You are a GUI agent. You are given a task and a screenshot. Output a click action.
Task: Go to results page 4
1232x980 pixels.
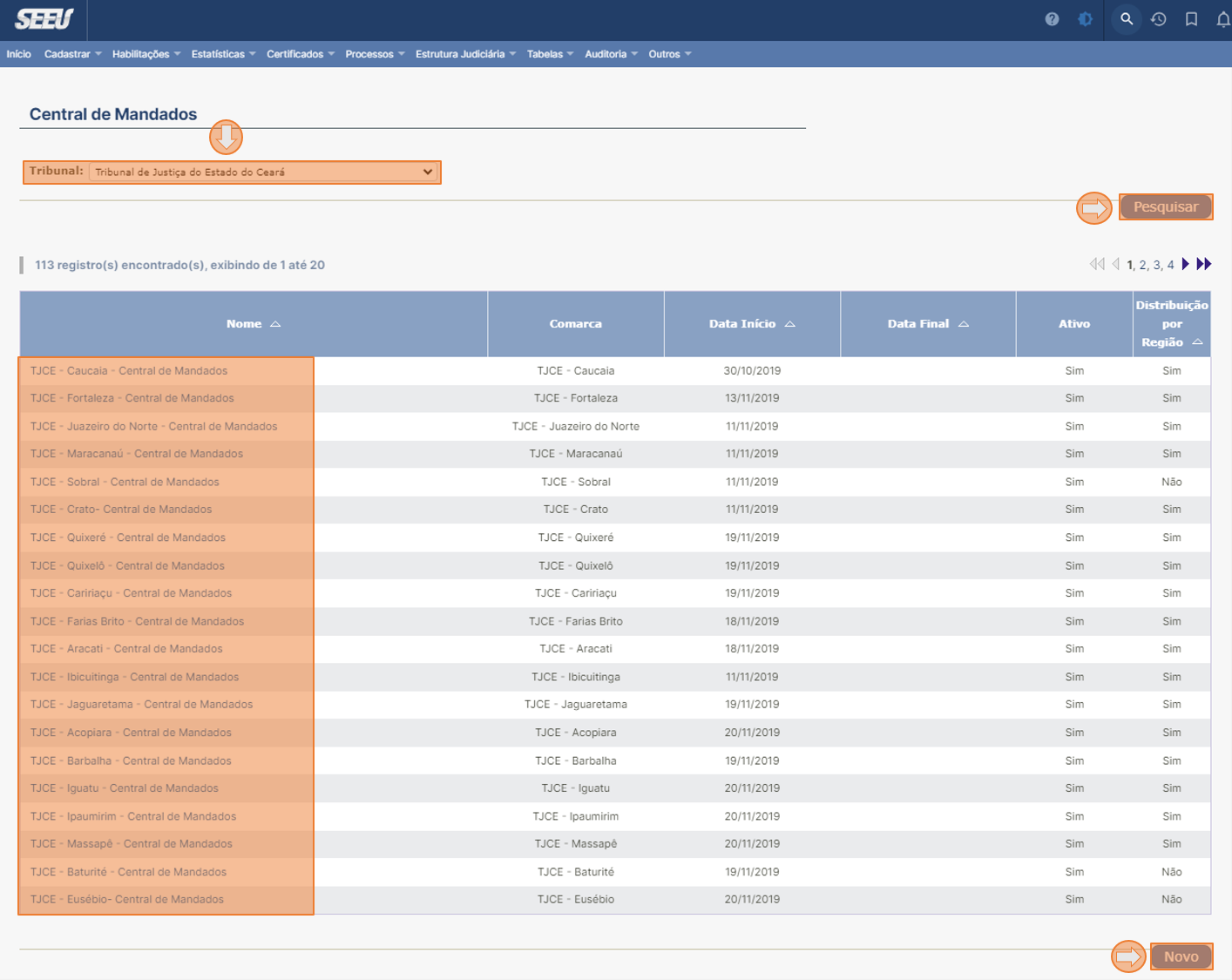click(1170, 265)
